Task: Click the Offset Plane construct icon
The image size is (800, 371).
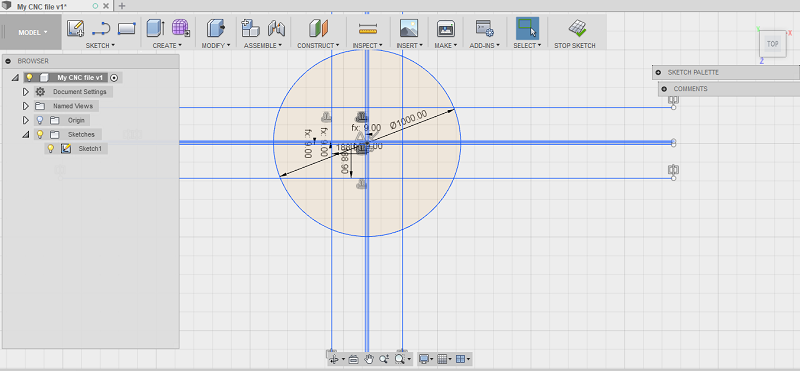Action: coord(318,28)
